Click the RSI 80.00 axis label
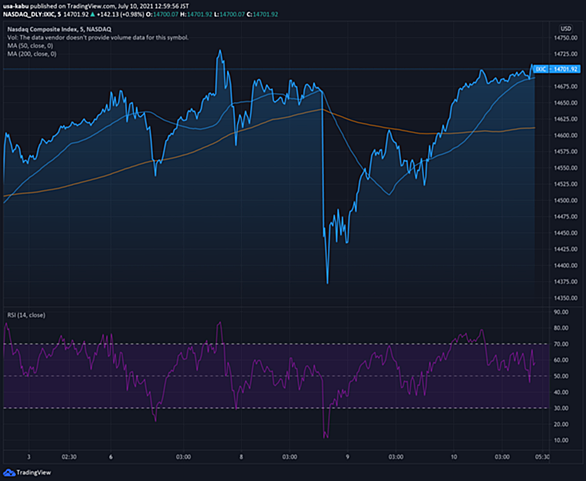 561,328
